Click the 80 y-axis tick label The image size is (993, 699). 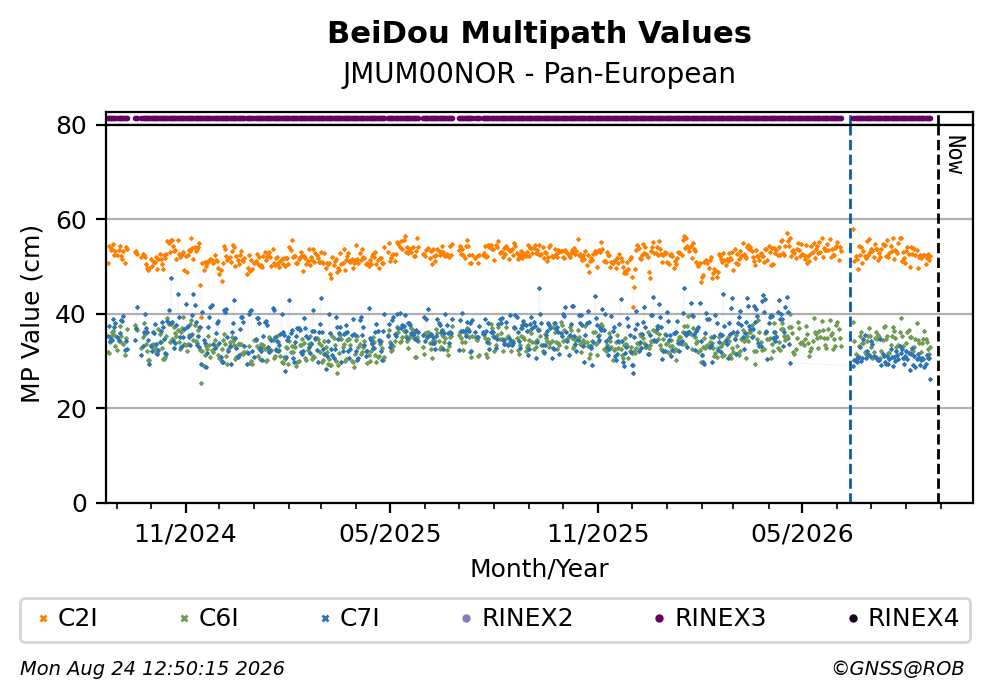coord(71,125)
